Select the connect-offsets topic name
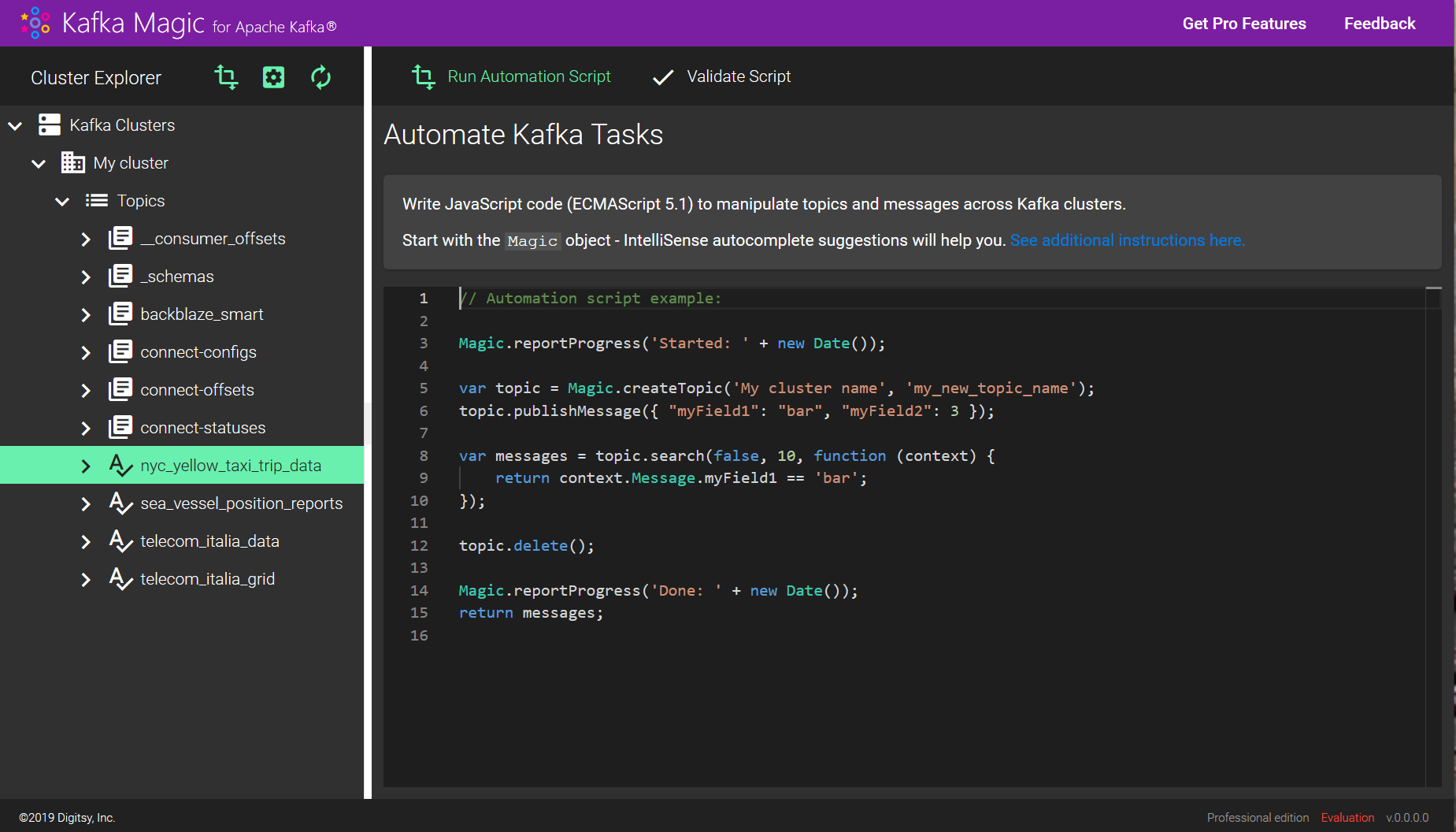Image resolution: width=1456 pixels, height=832 pixels. click(197, 390)
